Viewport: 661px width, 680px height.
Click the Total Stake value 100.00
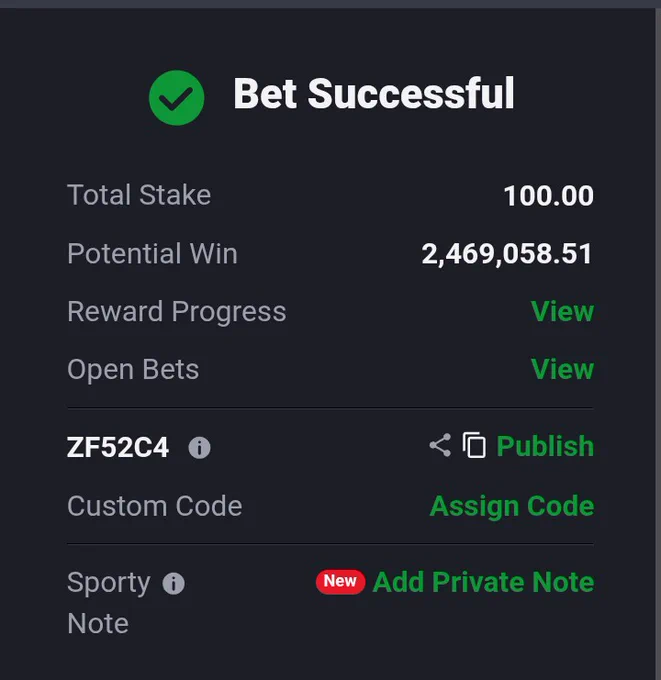(x=549, y=196)
